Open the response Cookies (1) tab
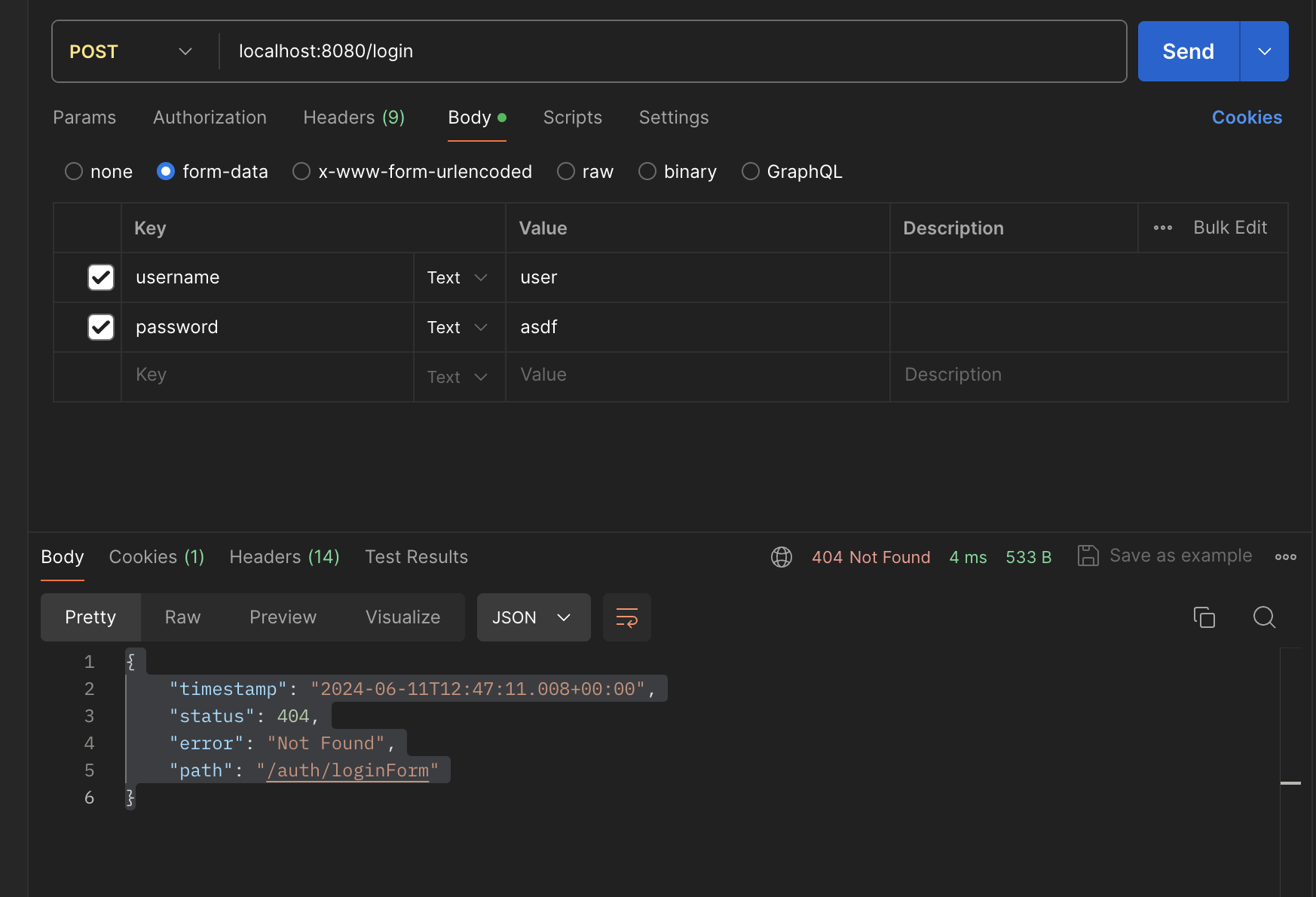The image size is (1316, 897). 157,557
